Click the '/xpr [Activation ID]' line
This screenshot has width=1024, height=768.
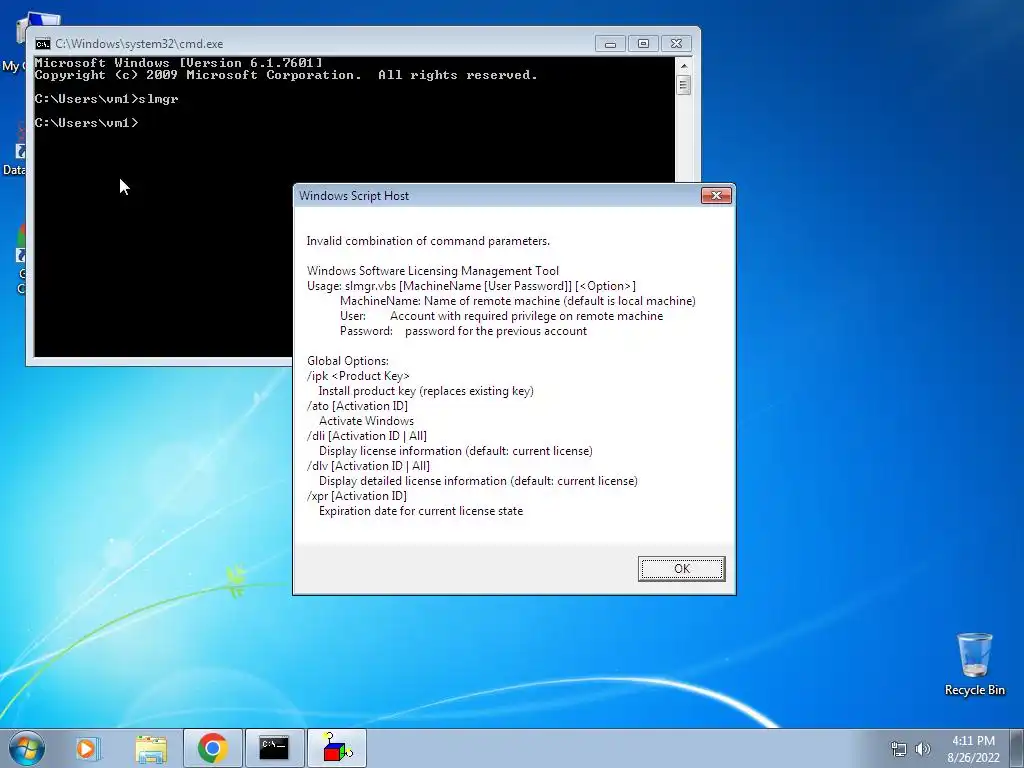pyautogui.click(x=357, y=496)
